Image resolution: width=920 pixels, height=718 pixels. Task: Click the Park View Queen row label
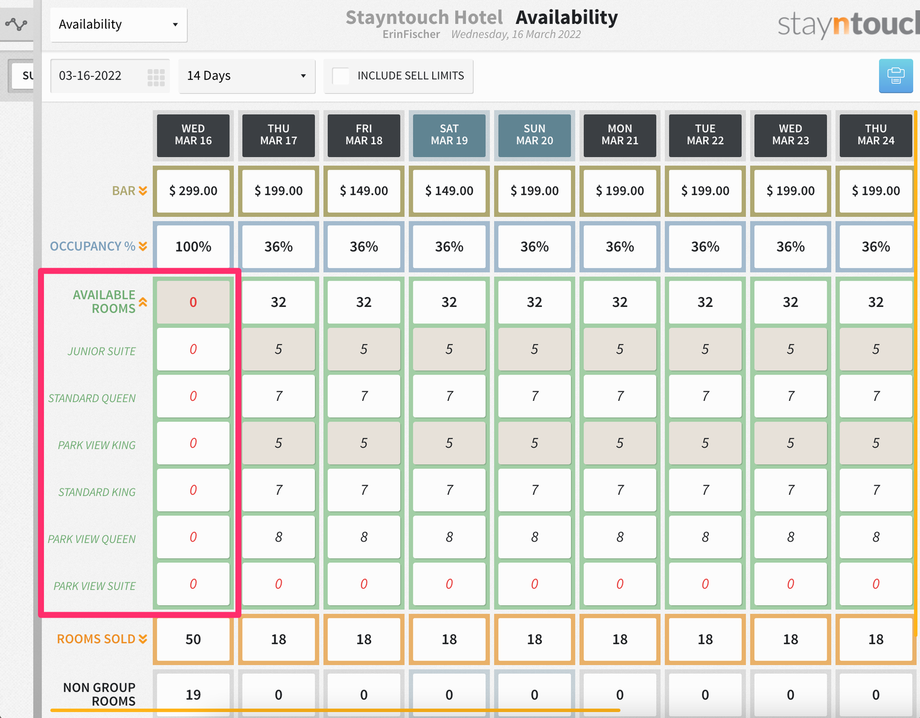pyautogui.click(x=92, y=539)
